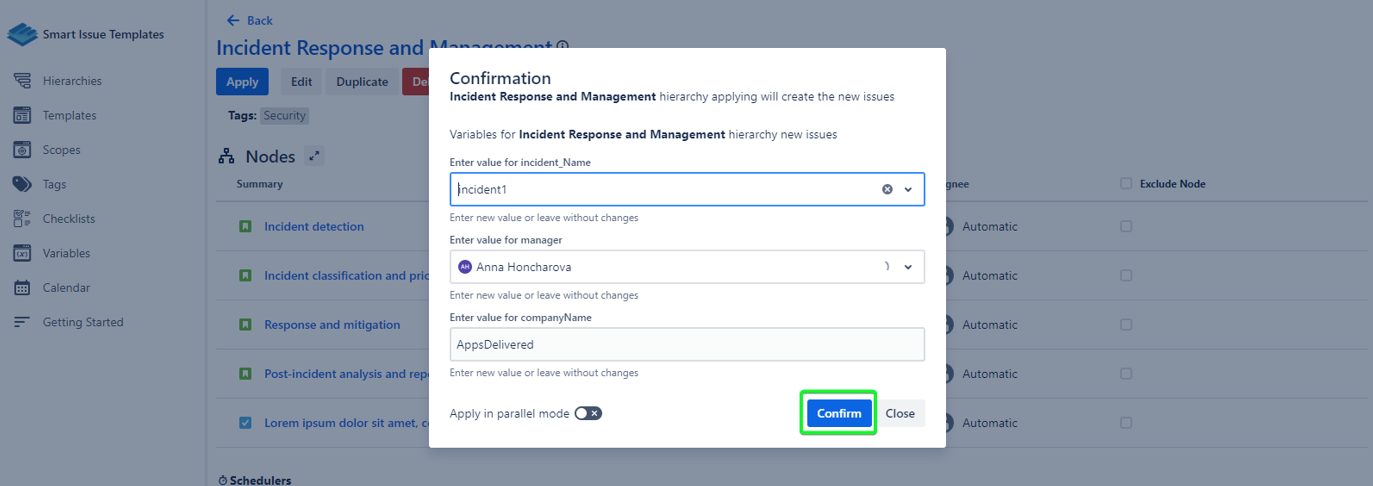Check exclude box for Incident detection row

click(x=1126, y=227)
